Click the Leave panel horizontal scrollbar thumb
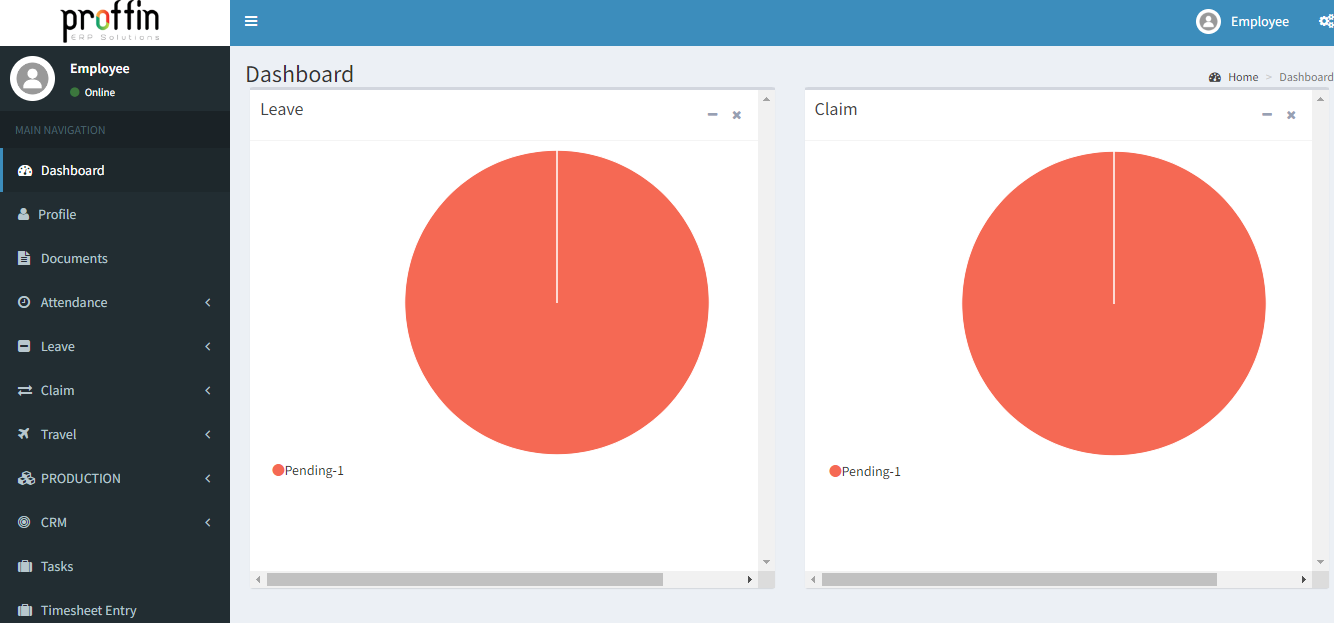 click(x=465, y=579)
